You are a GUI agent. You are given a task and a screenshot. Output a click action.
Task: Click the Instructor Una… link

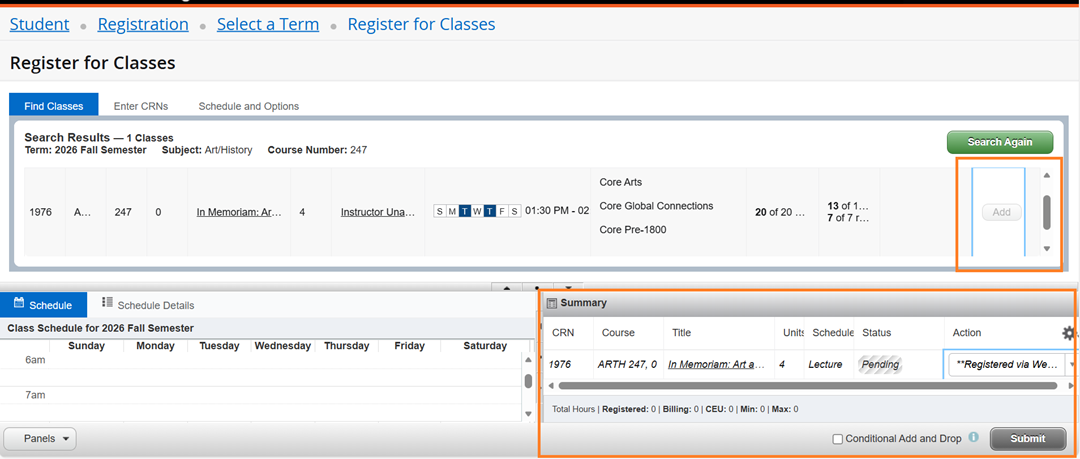pyautogui.click(x=378, y=212)
